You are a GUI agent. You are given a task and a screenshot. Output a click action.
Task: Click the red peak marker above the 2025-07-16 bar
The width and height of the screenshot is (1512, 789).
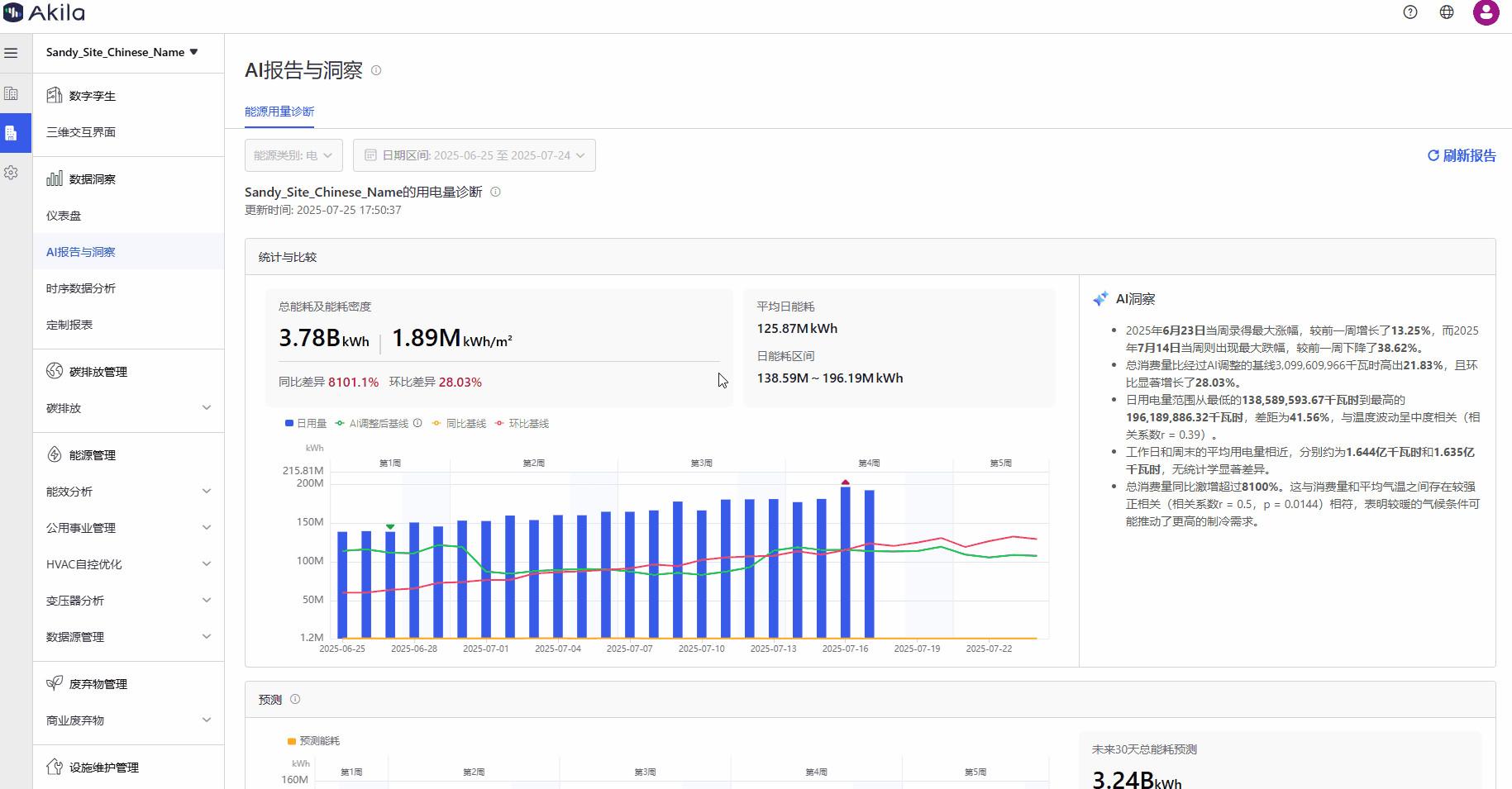point(845,482)
